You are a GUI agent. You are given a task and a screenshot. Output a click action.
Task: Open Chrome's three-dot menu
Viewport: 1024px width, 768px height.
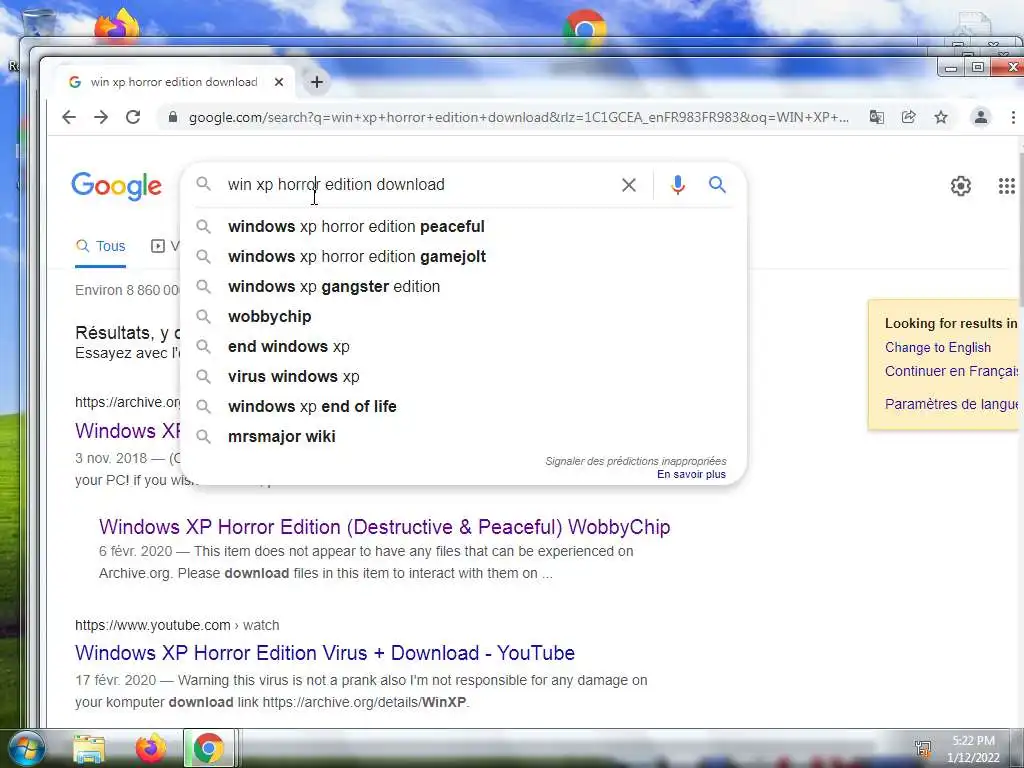tap(1013, 118)
